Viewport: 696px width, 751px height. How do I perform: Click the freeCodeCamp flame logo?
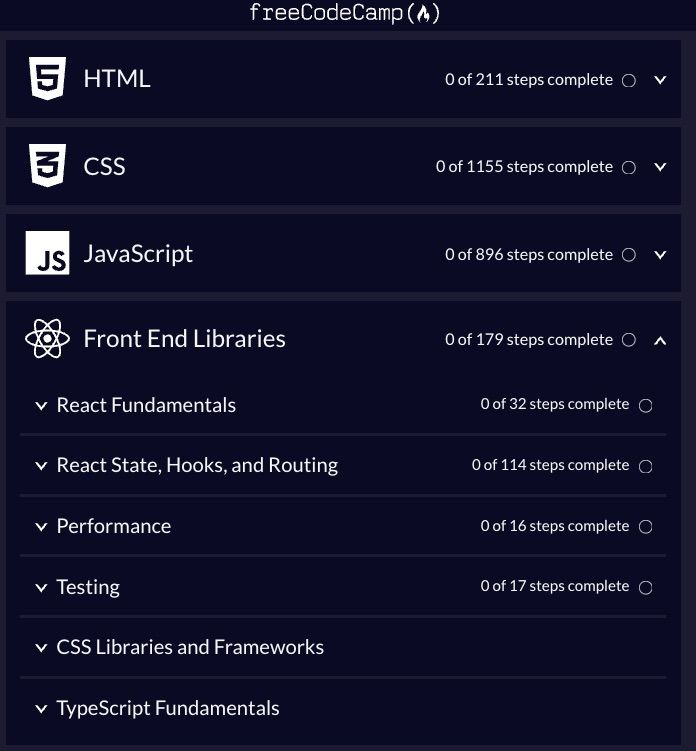[x=423, y=13]
